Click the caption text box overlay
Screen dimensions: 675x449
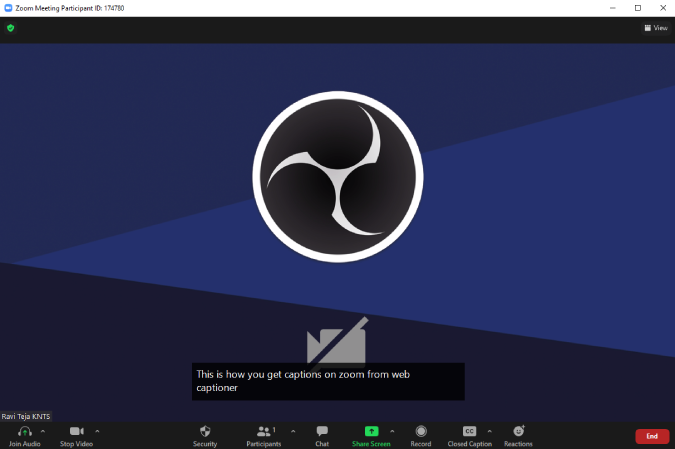click(x=328, y=381)
